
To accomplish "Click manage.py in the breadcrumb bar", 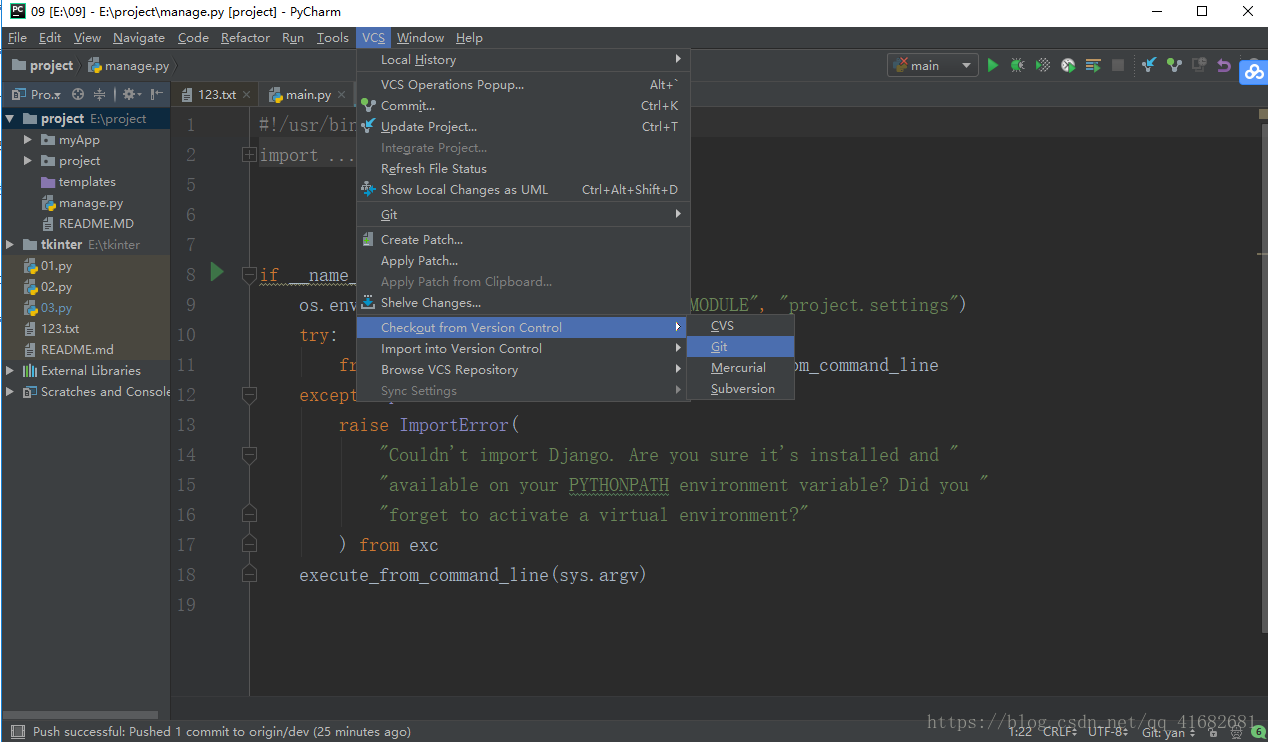I will click(x=129, y=66).
